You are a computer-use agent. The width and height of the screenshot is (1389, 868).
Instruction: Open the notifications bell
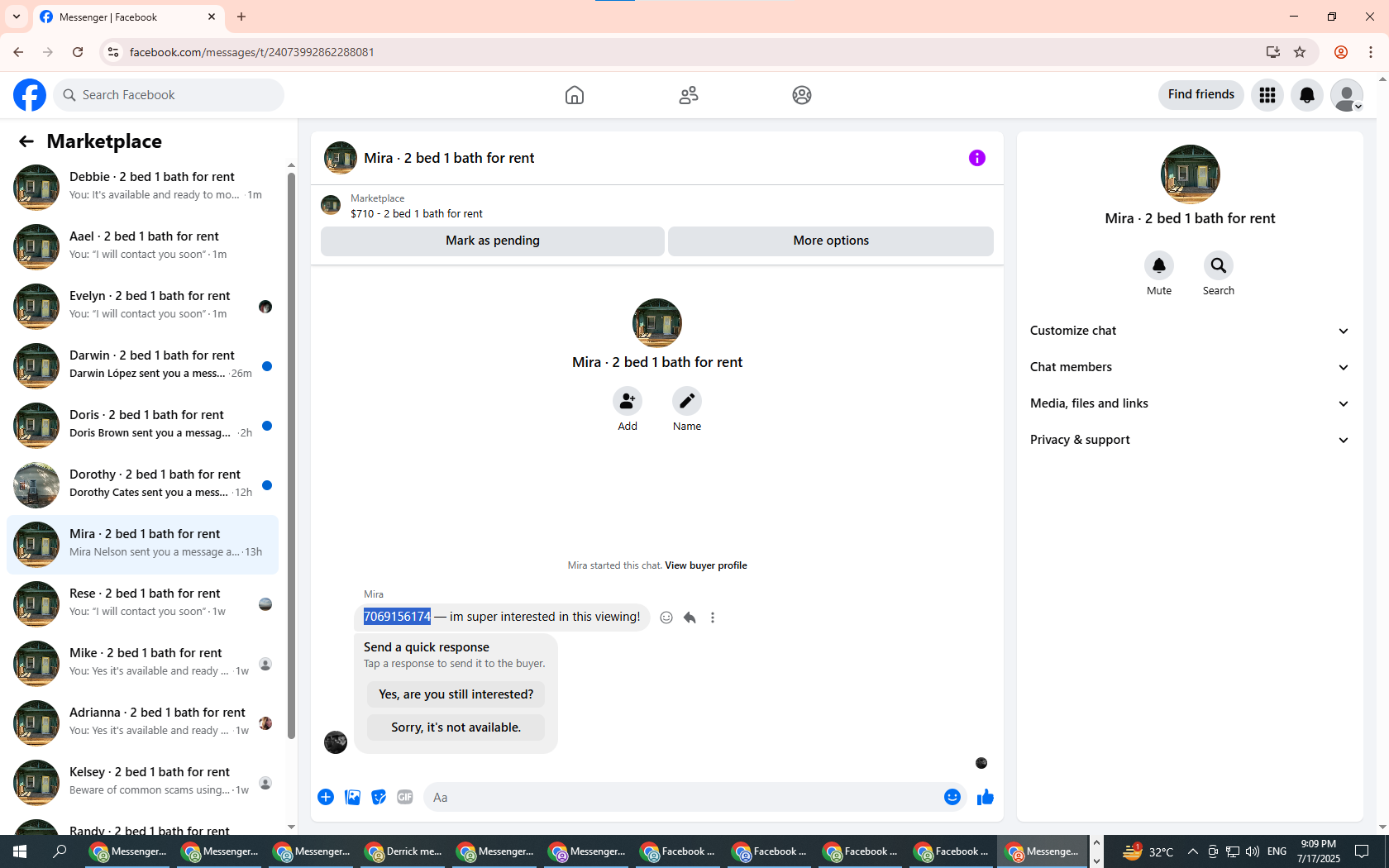(x=1307, y=95)
